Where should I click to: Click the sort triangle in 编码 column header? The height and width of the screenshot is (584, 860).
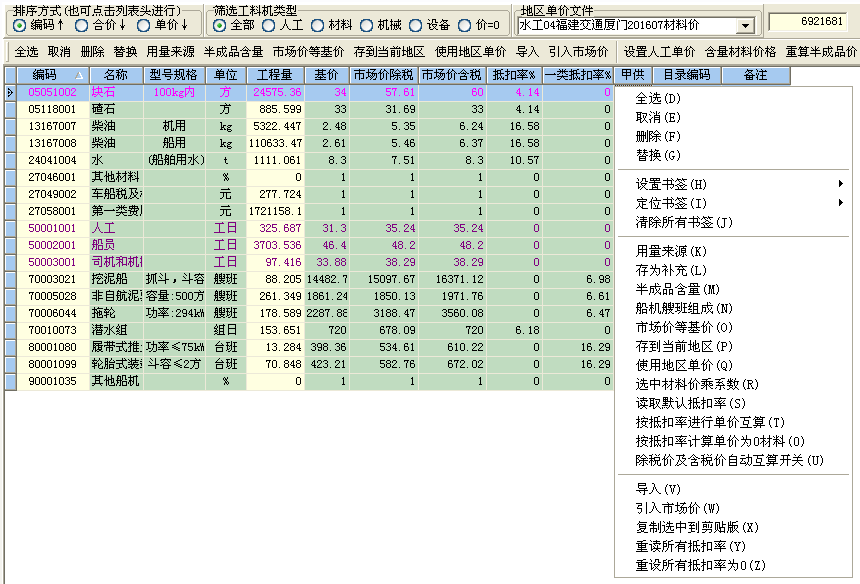pos(79,75)
